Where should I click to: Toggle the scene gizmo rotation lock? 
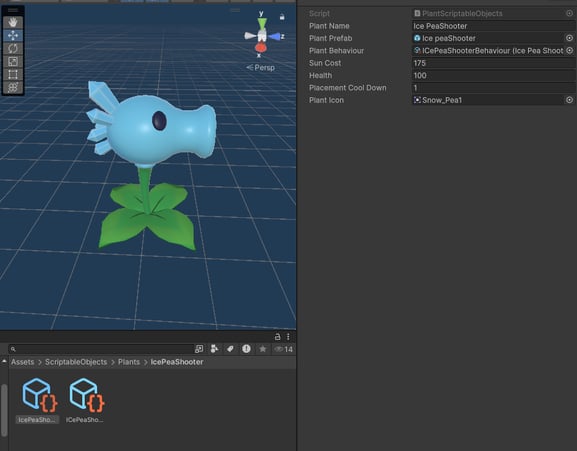pyautogui.click(x=282, y=17)
